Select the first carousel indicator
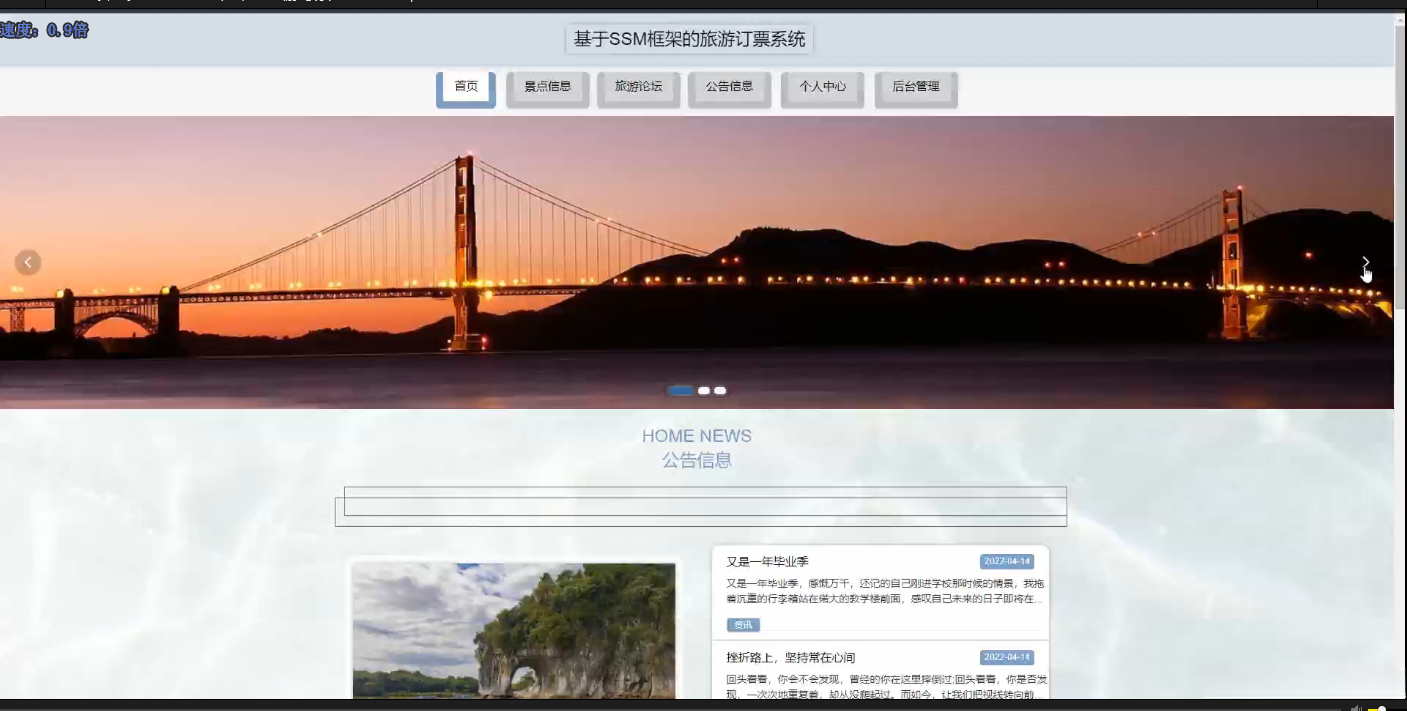Viewport: 1407px width, 711px height. (681, 391)
